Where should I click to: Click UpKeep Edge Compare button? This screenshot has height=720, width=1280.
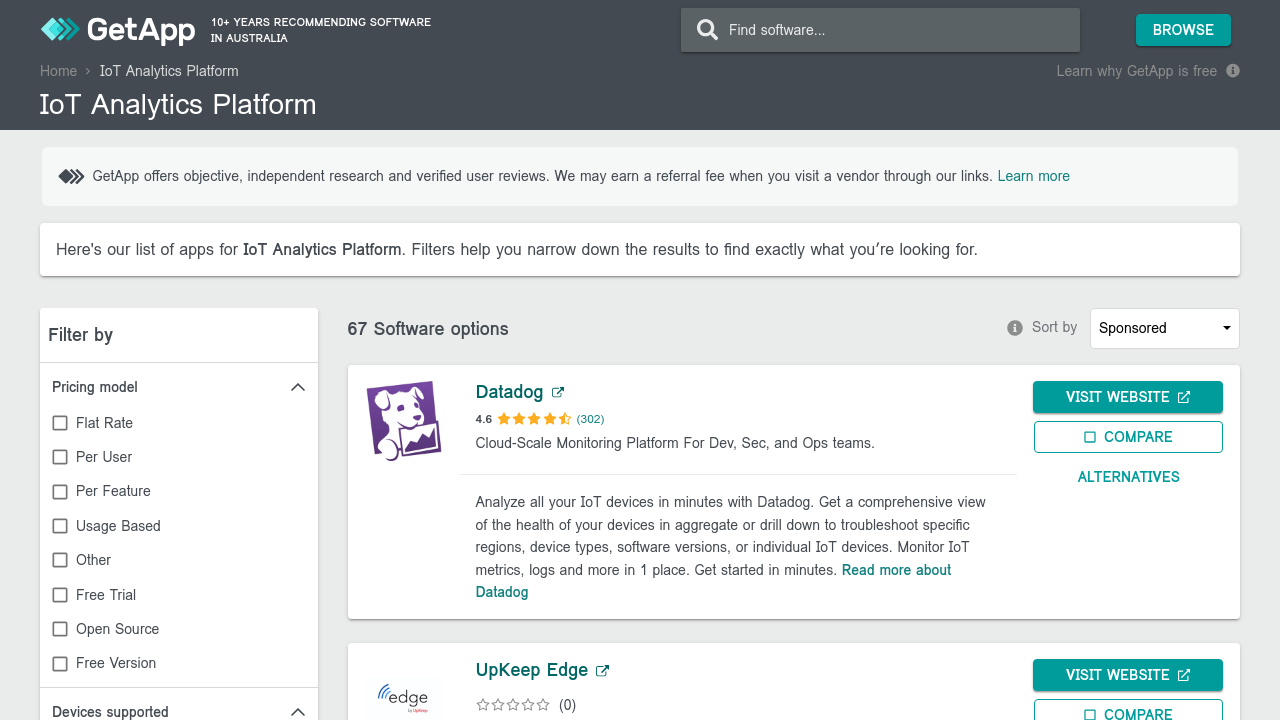click(1128, 710)
